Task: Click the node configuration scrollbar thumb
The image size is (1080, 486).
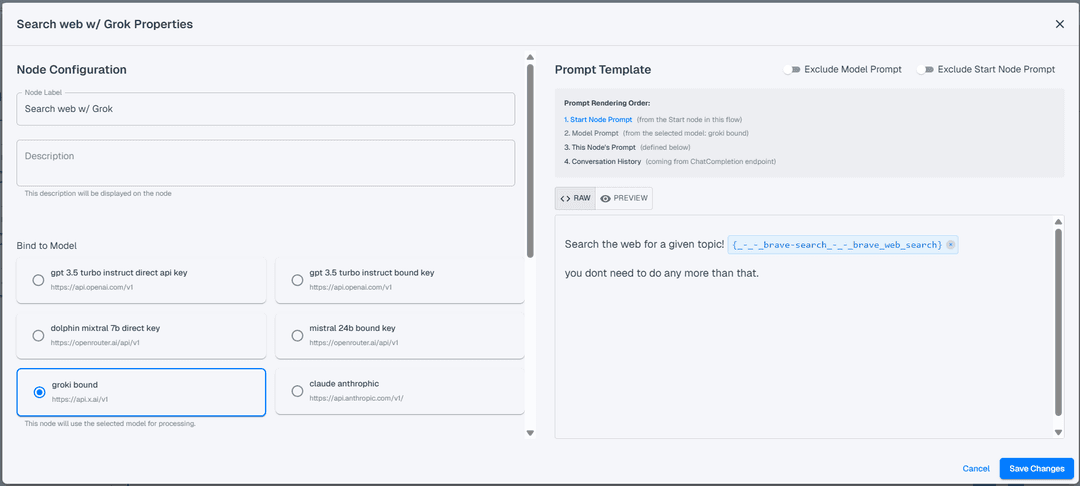Action: pos(530,160)
